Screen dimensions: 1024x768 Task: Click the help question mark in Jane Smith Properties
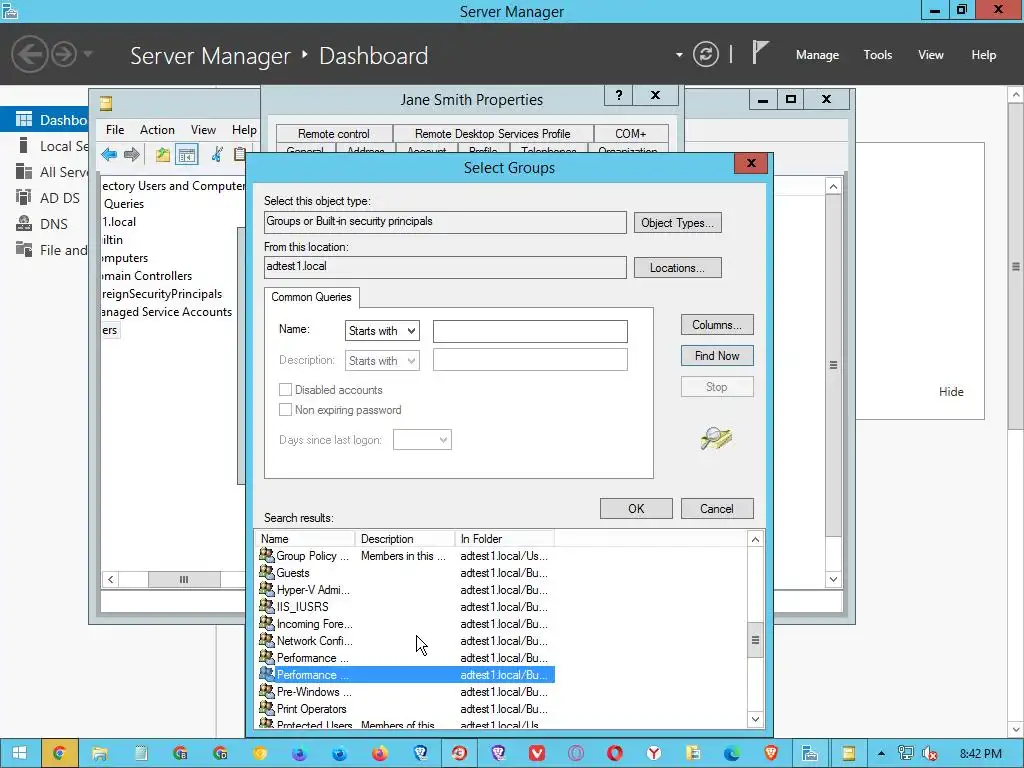click(x=619, y=95)
